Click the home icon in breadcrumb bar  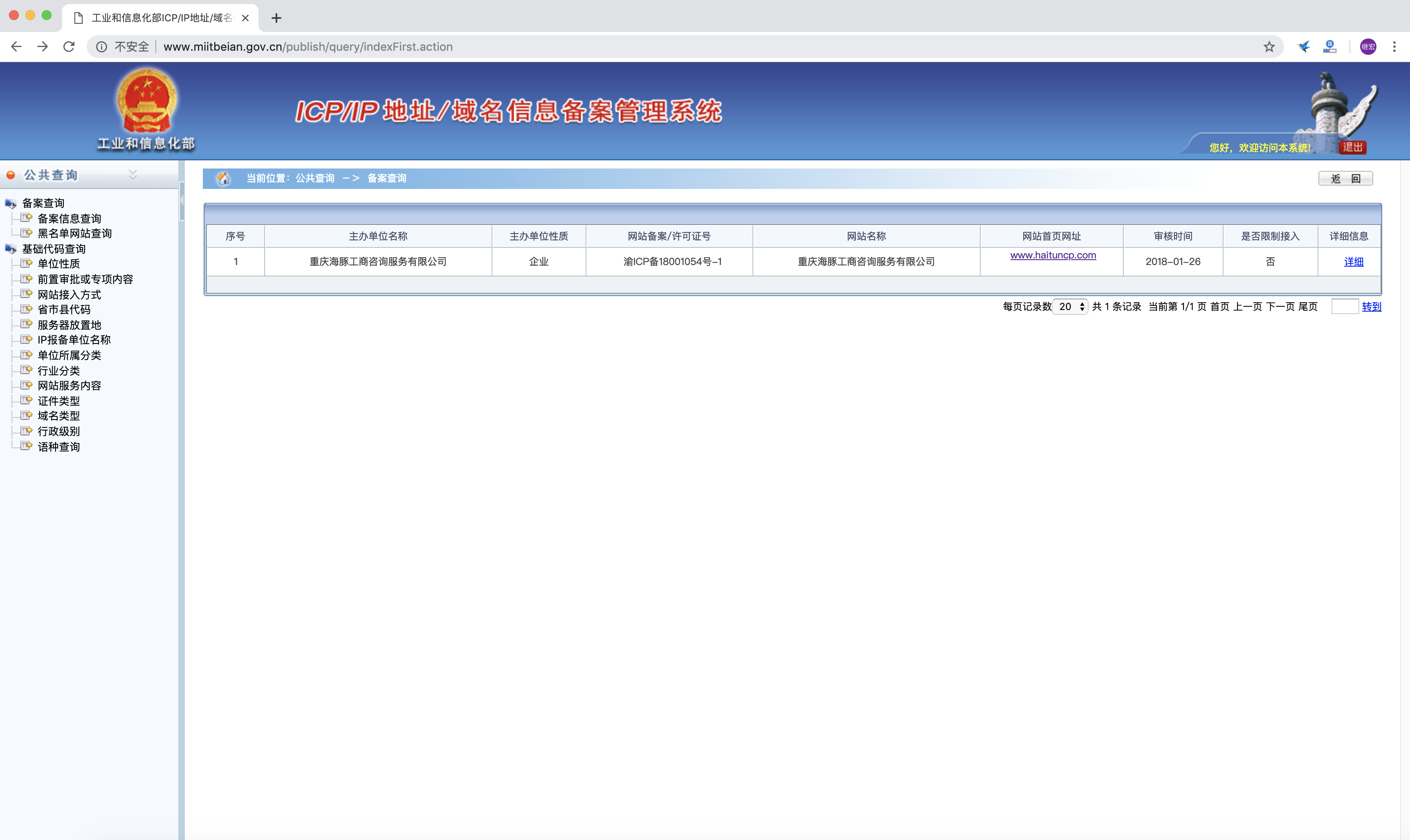(x=224, y=178)
